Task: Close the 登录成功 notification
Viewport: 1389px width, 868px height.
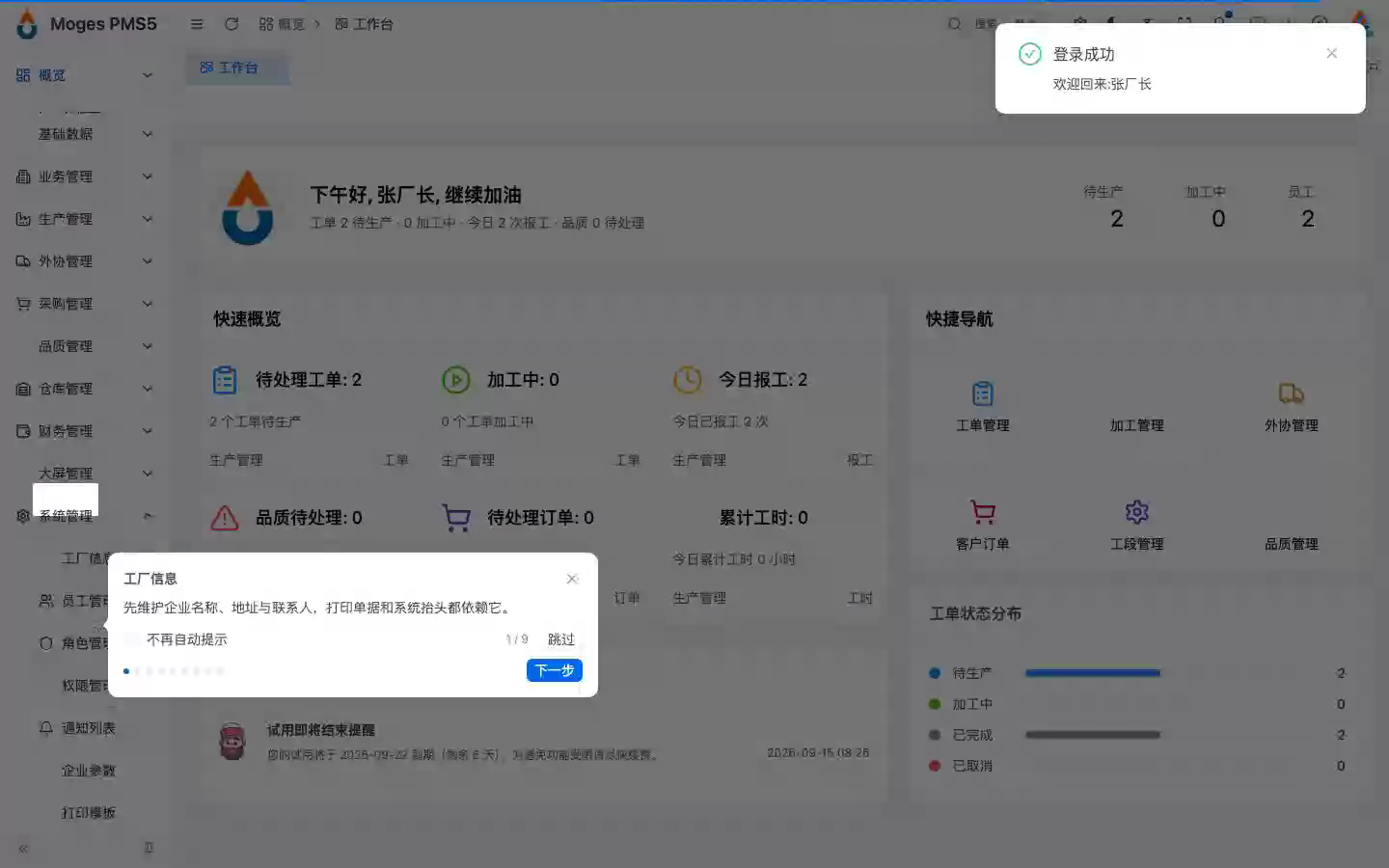Action: (x=1332, y=53)
